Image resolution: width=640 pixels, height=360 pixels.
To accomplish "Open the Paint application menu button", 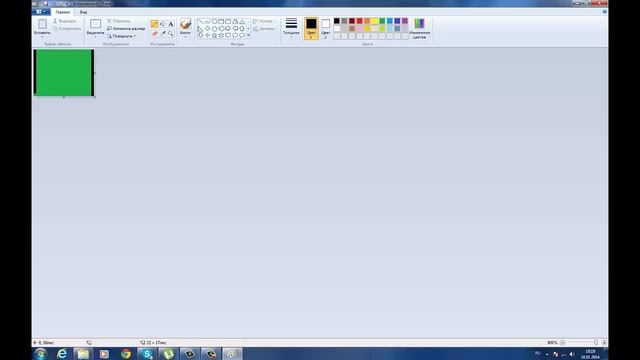I will [x=41, y=12].
